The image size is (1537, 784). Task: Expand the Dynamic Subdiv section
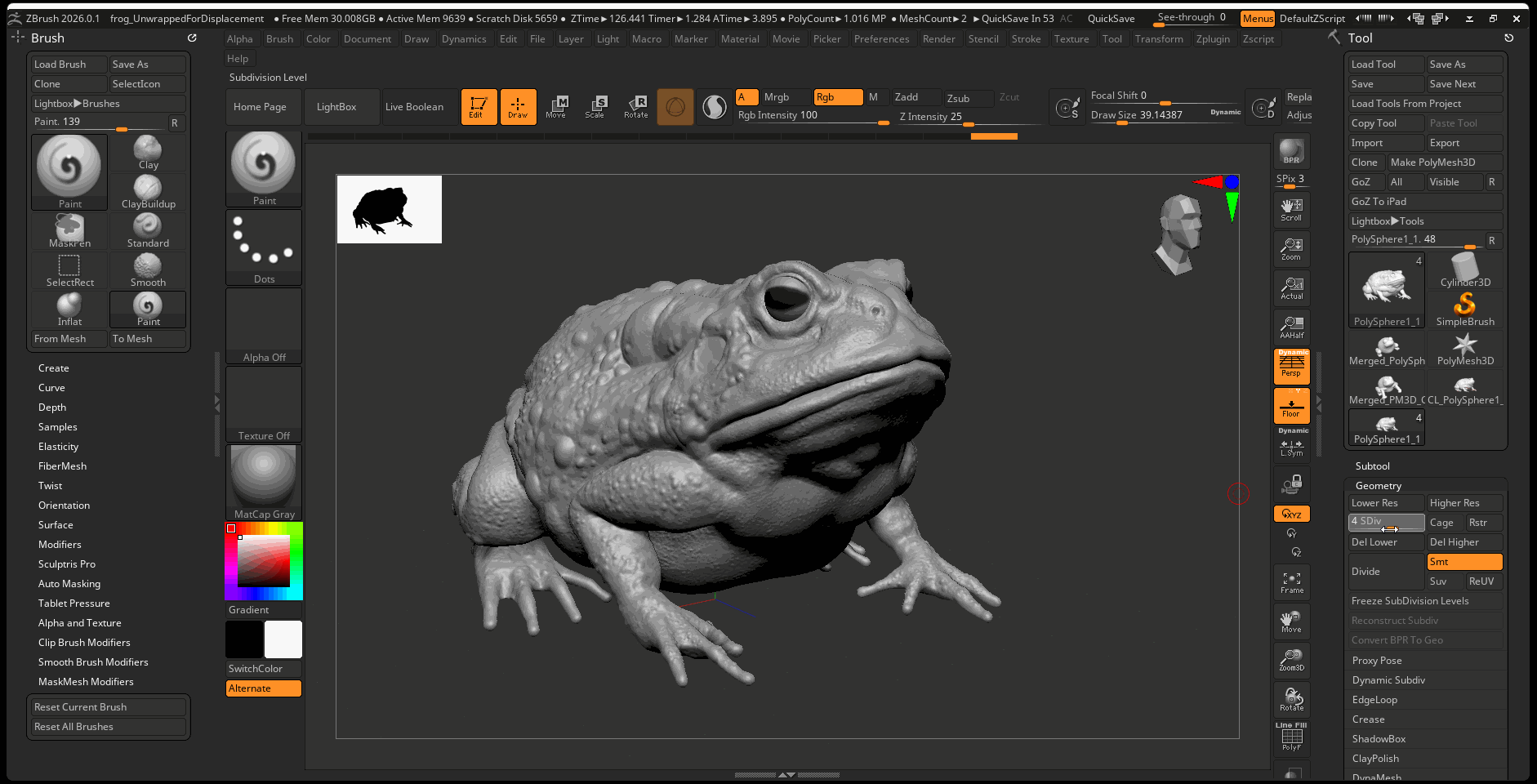tap(1388, 680)
